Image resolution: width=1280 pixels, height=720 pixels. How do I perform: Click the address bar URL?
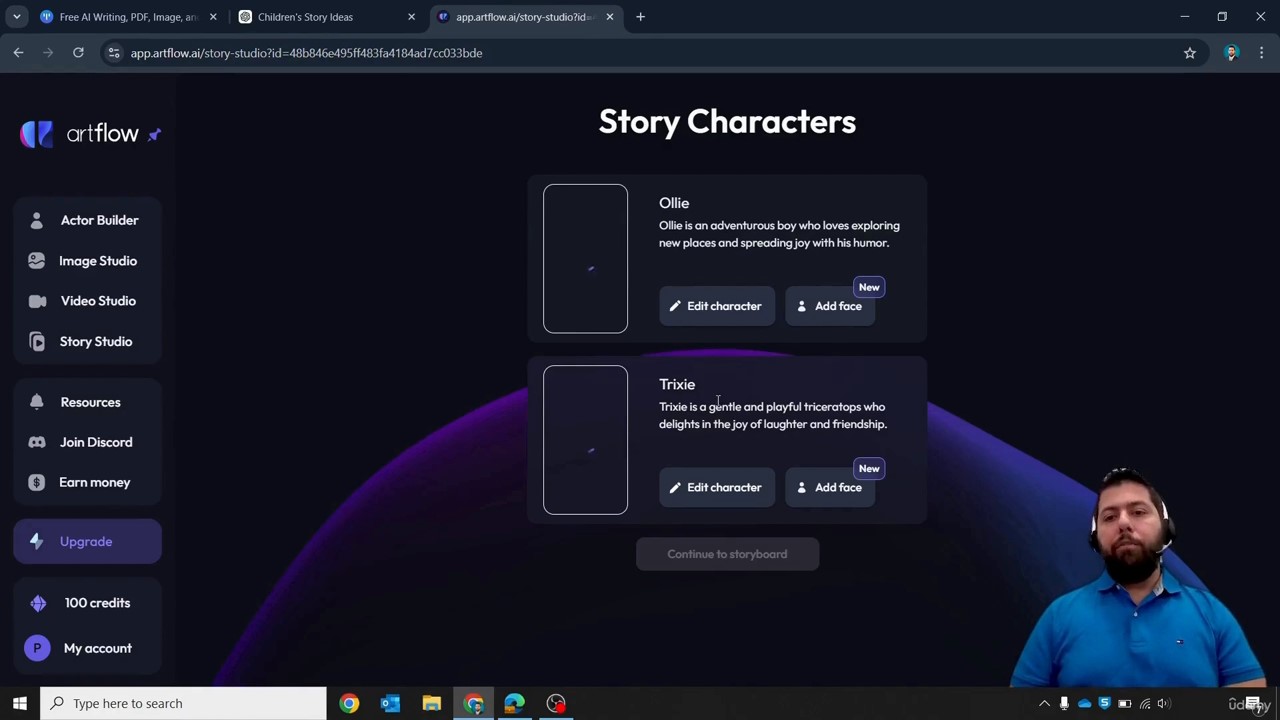pos(306,53)
